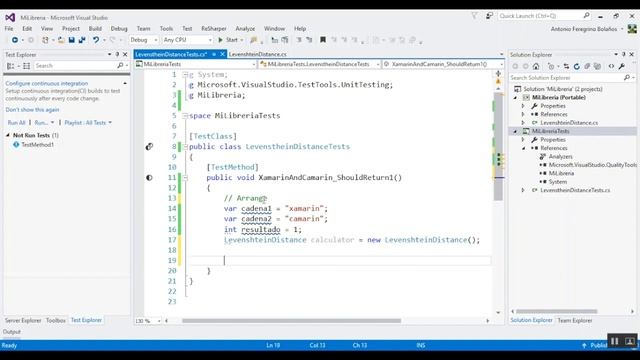Click the Navigate Backward toolbar button
This screenshot has height=360, width=640.
[15, 40]
